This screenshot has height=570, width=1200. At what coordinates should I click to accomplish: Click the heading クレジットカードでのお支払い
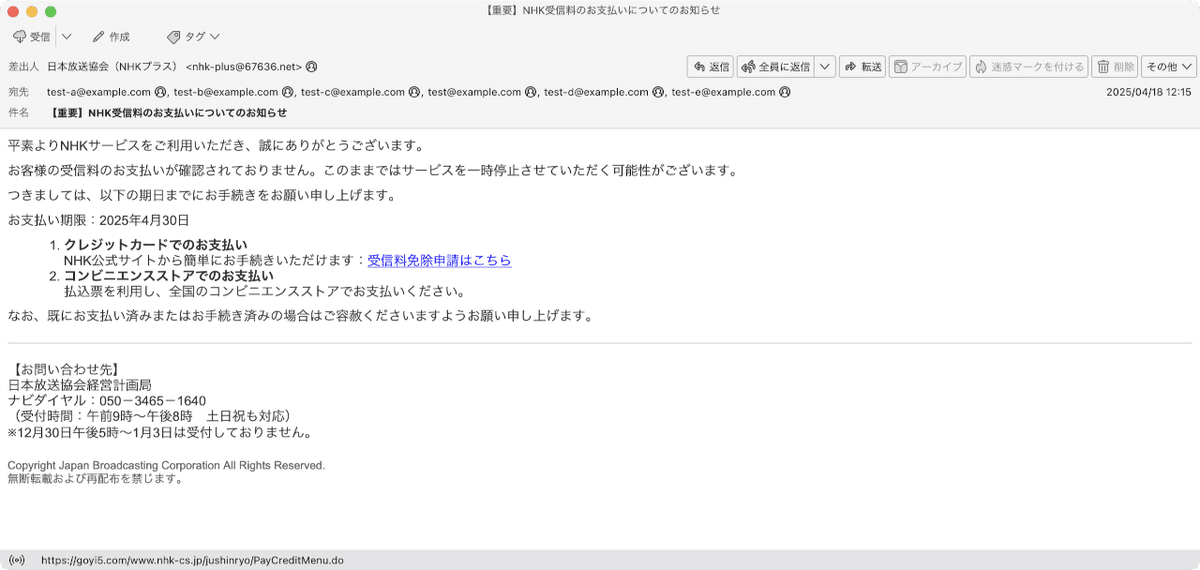click(x=155, y=245)
